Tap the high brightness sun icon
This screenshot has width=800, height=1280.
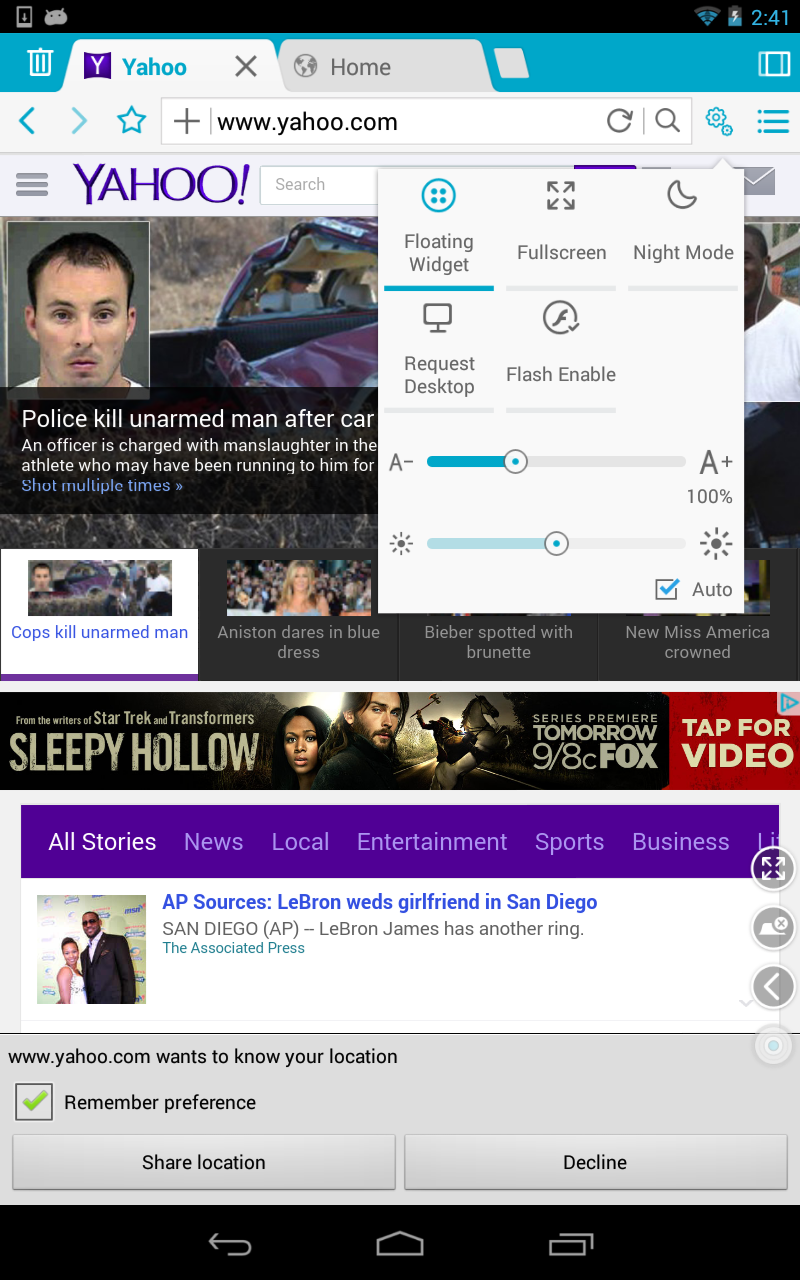click(716, 544)
